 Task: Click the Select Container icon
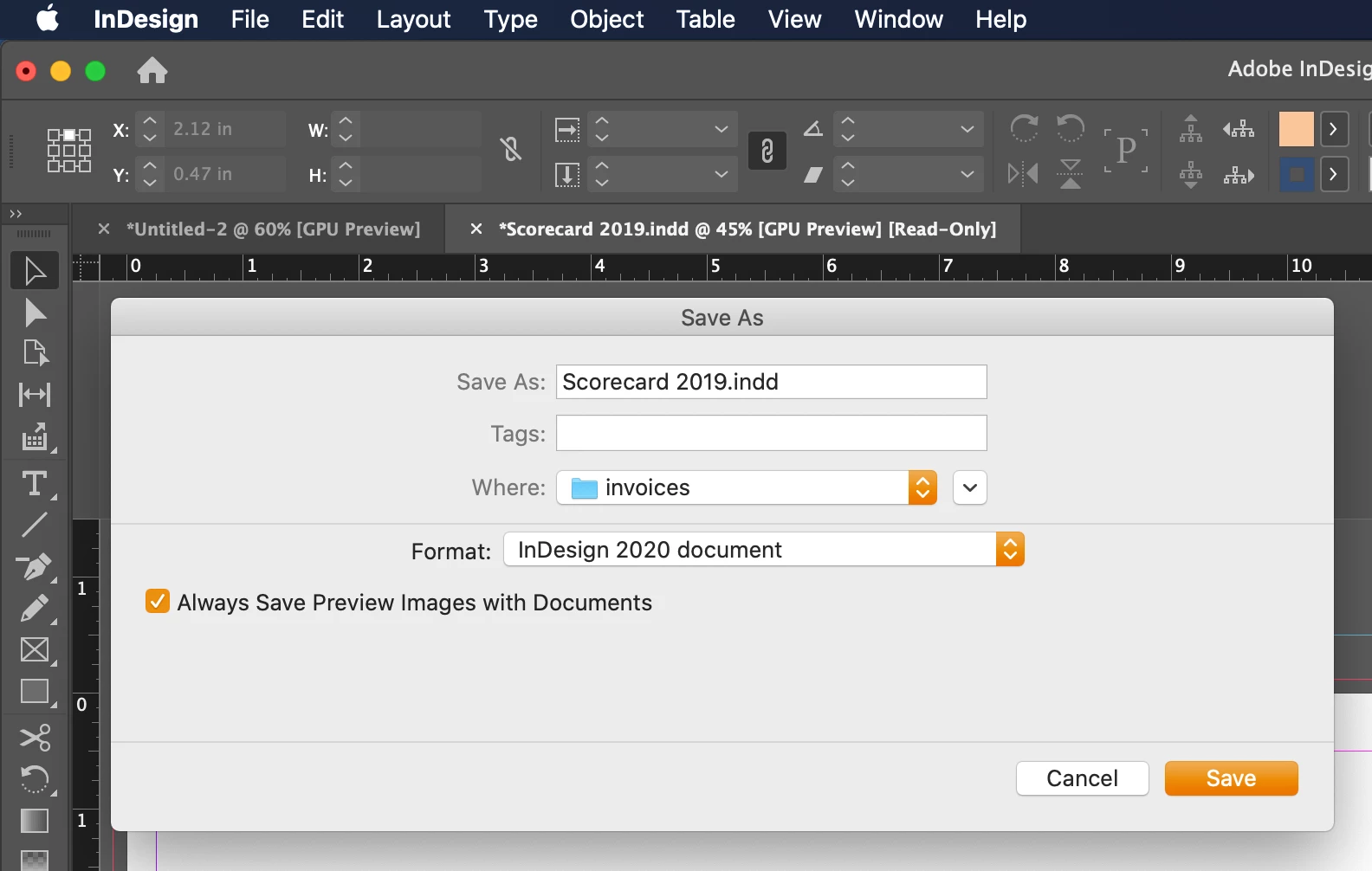(x=1191, y=128)
